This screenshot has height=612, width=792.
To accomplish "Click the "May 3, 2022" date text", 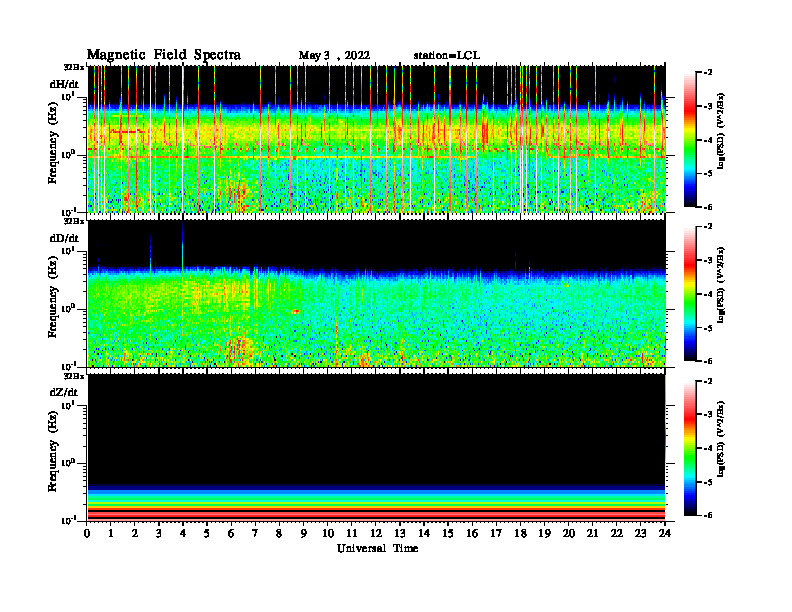I will pos(334,56).
